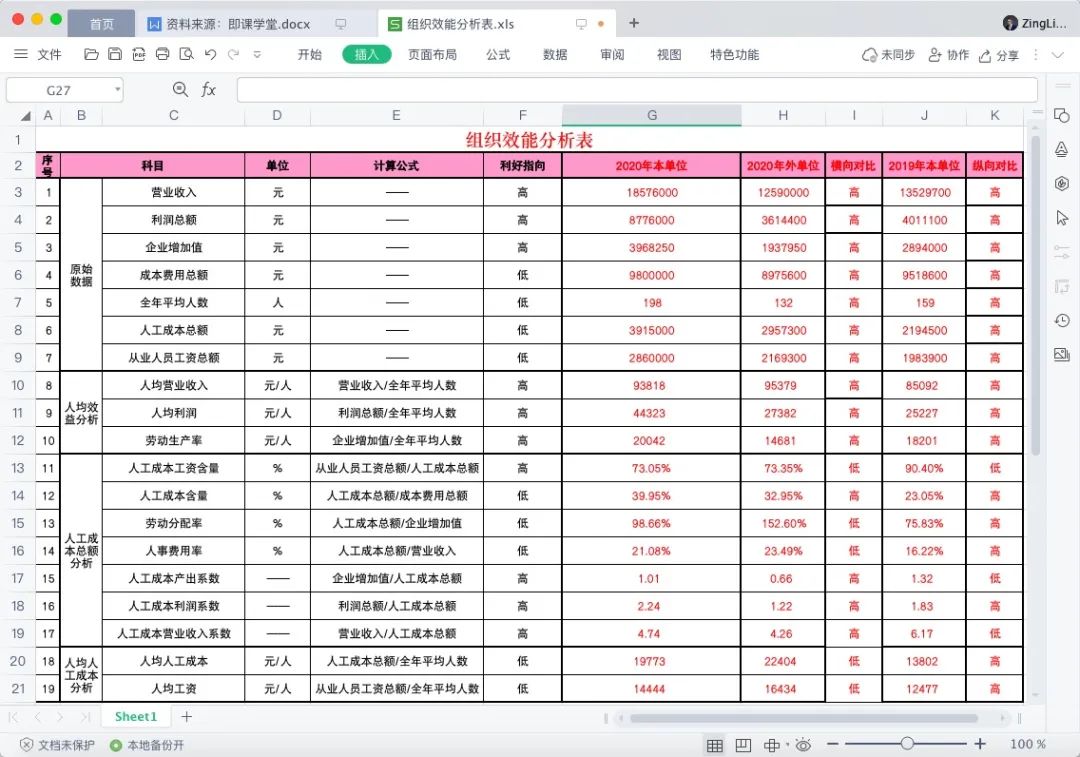Open the shapes panel icon on the right sidebar

(1062, 117)
